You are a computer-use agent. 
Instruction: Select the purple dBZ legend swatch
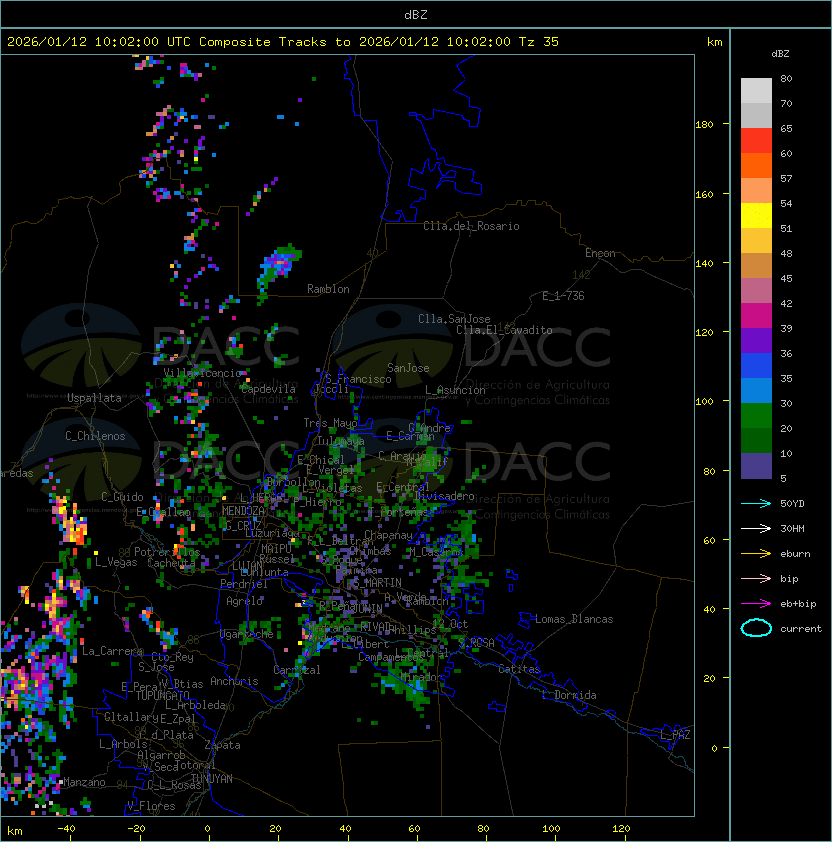(x=756, y=340)
